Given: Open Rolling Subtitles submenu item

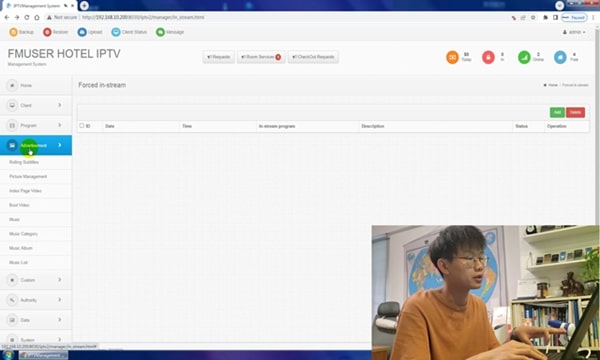Looking at the screenshot, I should pyautogui.click(x=24, y=162).
